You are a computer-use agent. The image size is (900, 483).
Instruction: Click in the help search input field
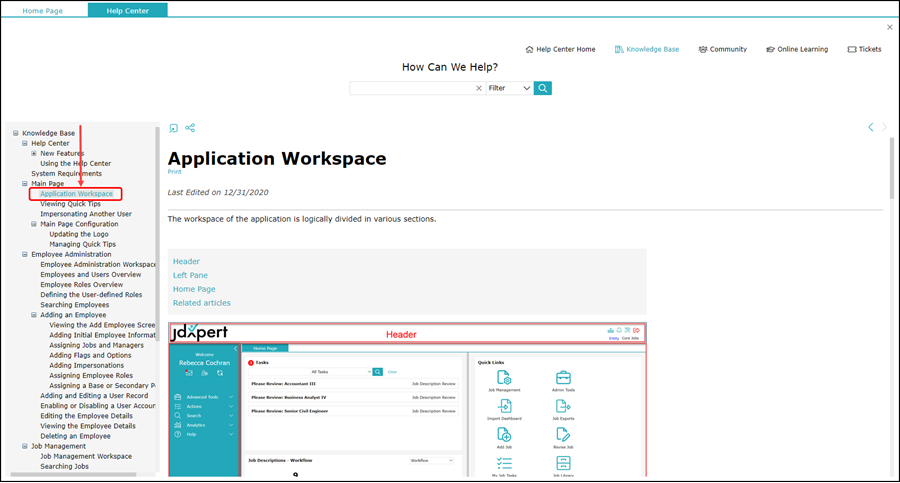pyautogui.click(x=410, y=88)
